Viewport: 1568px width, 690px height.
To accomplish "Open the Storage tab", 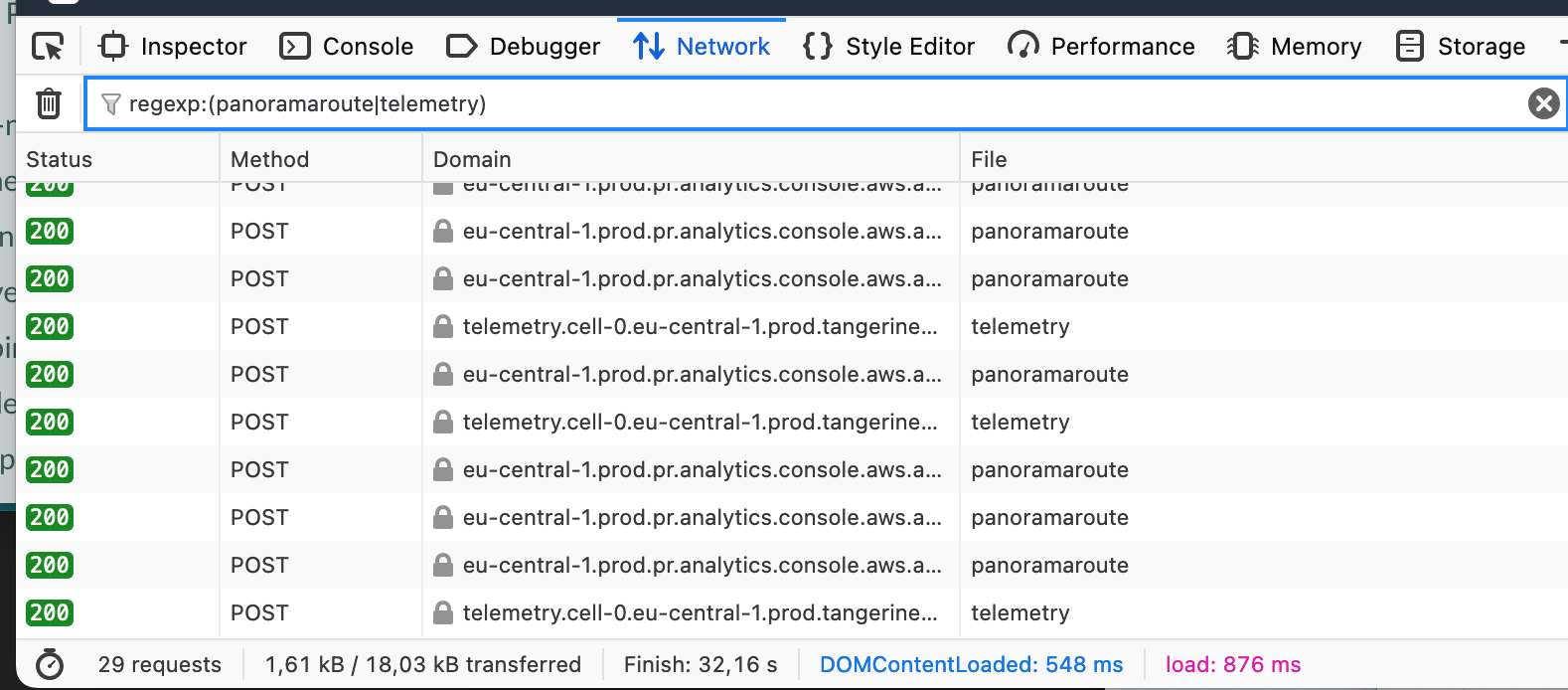I will click(1461, 47).
